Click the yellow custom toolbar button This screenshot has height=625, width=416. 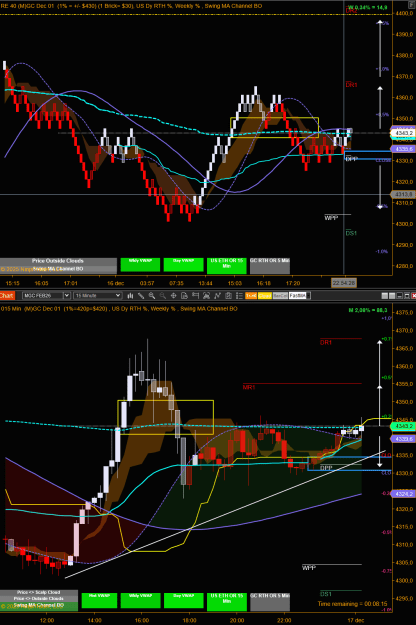coord(265,295)
